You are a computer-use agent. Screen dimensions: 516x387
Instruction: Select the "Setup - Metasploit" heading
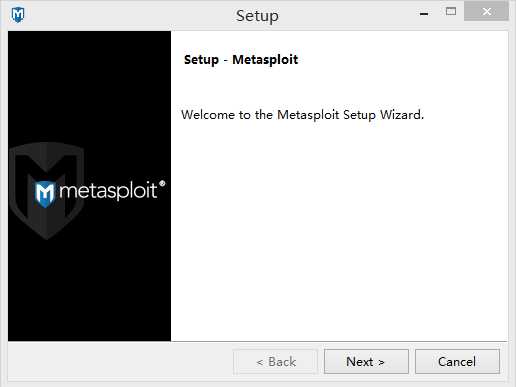tap(241, 60)
